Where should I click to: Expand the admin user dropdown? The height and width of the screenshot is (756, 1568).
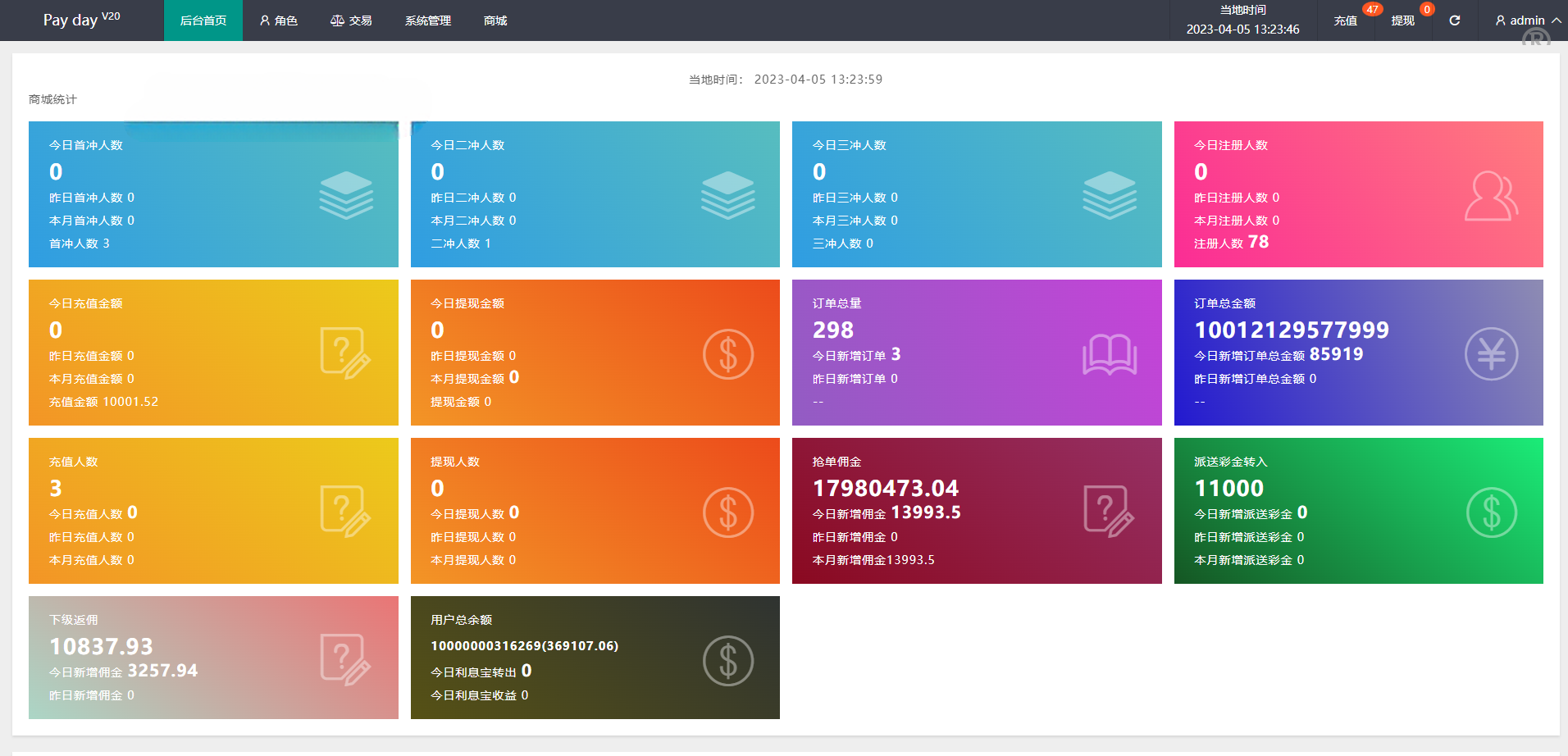point(1527,20)
